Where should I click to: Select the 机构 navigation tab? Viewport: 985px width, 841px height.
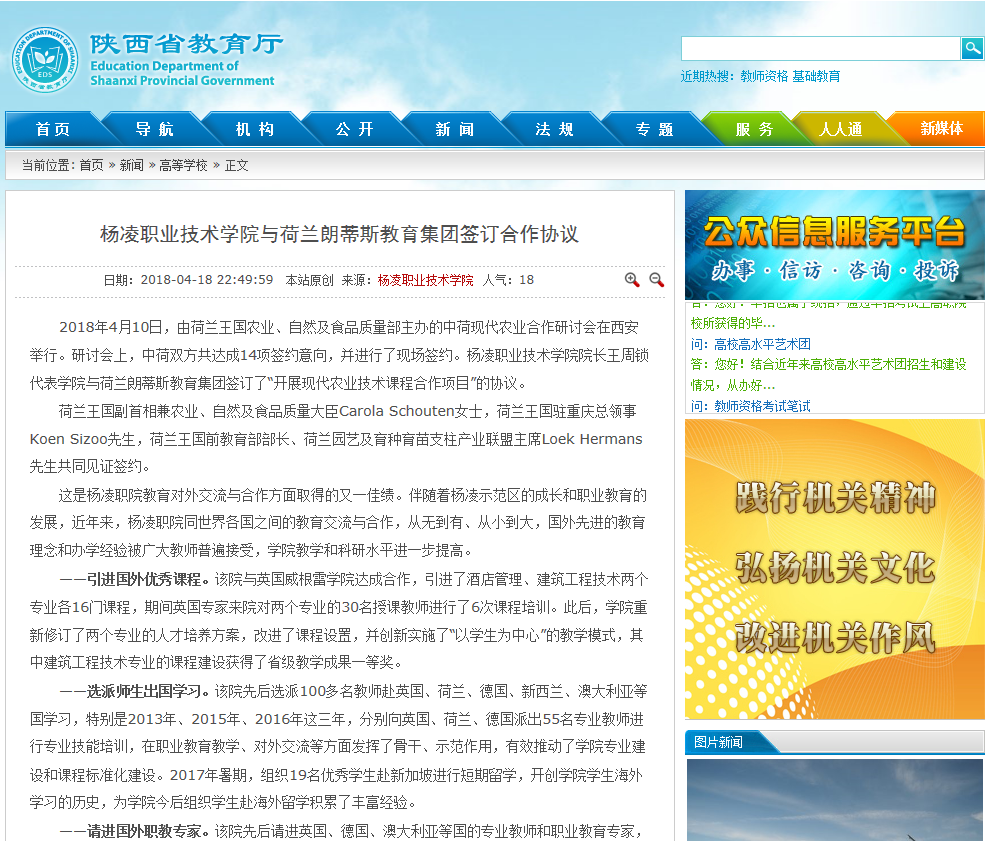tap(254, 129)
